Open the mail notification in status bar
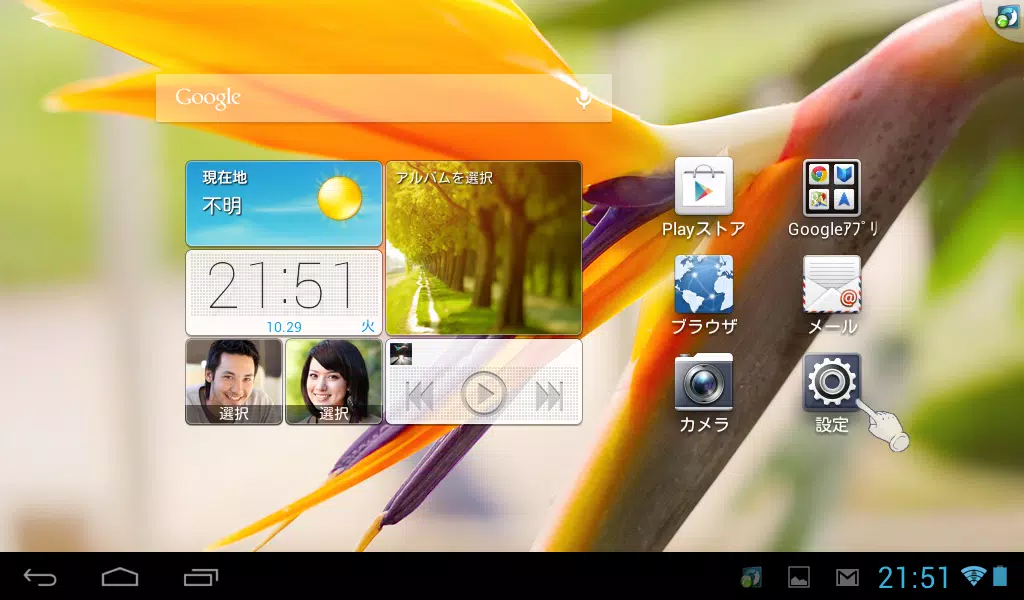Viewport: 1024px width, 600px height. click(847, 577)
